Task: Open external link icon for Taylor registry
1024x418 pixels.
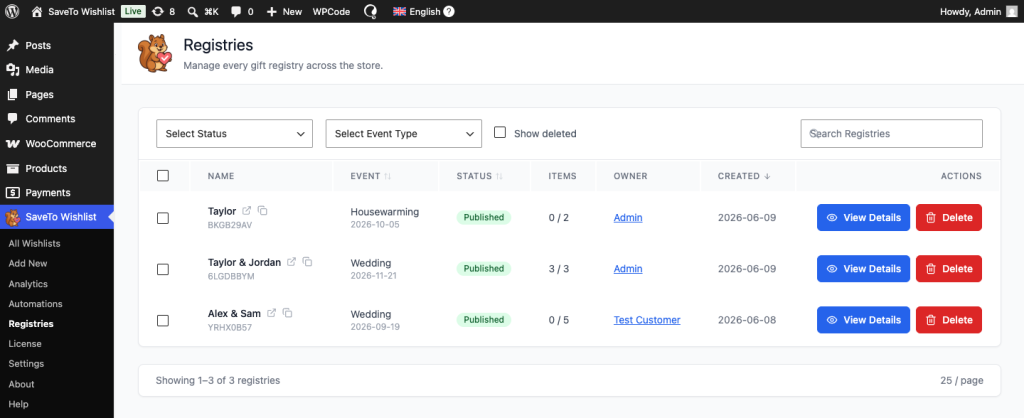Action: [247, 211]
